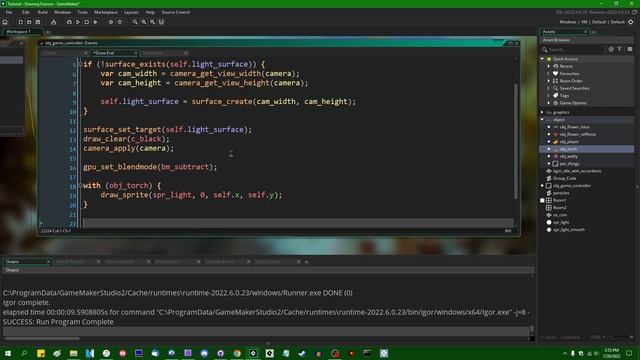Click the Output panel horizontal scrollbar

[x=42, y=338]
